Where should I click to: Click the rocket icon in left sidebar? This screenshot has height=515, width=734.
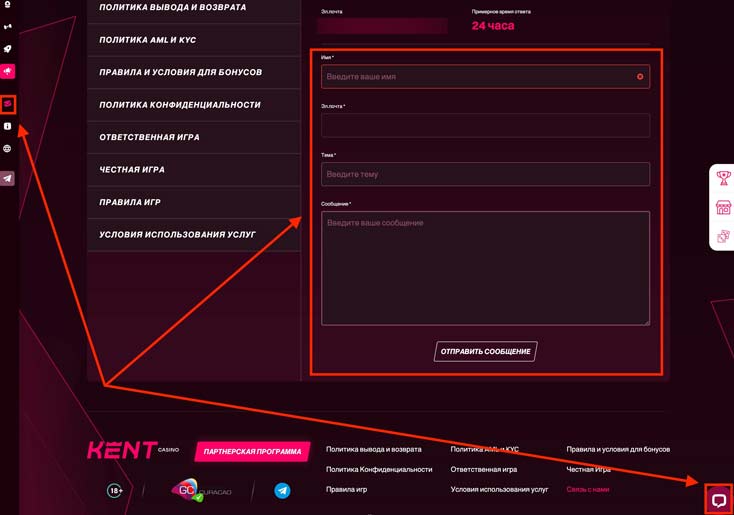pos(8,49)
